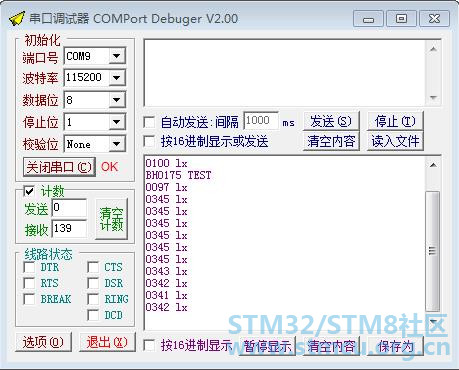
Task: Click the 暂停显示 pause display button
Action: click(x=267, y=347)
